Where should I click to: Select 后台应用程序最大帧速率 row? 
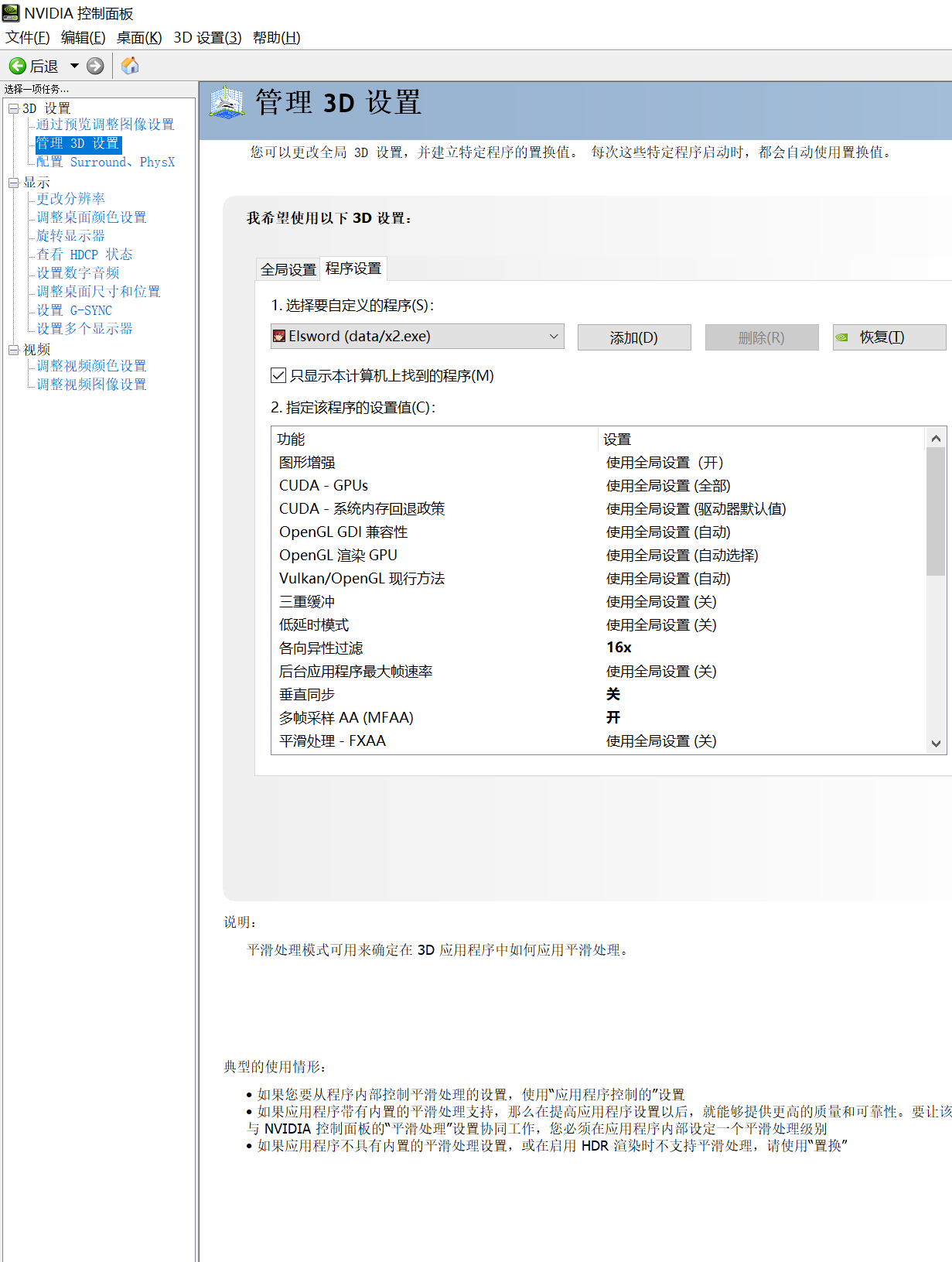tap(599, 672)
